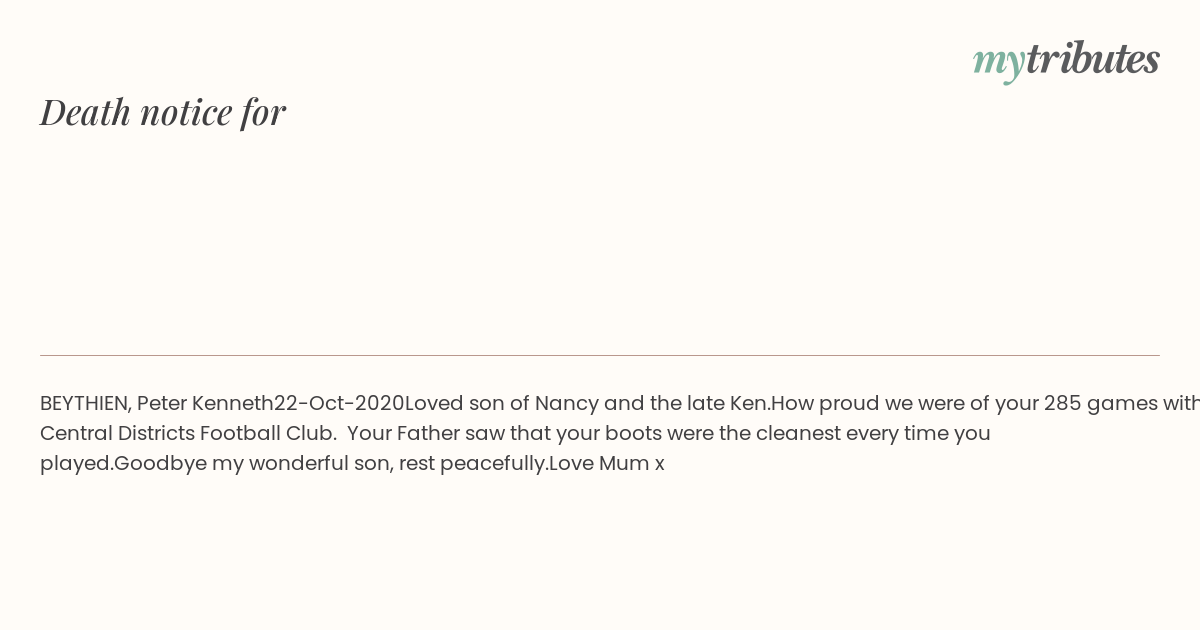
Task: Click the mytributes logo
Action: tap(1066, 60)
